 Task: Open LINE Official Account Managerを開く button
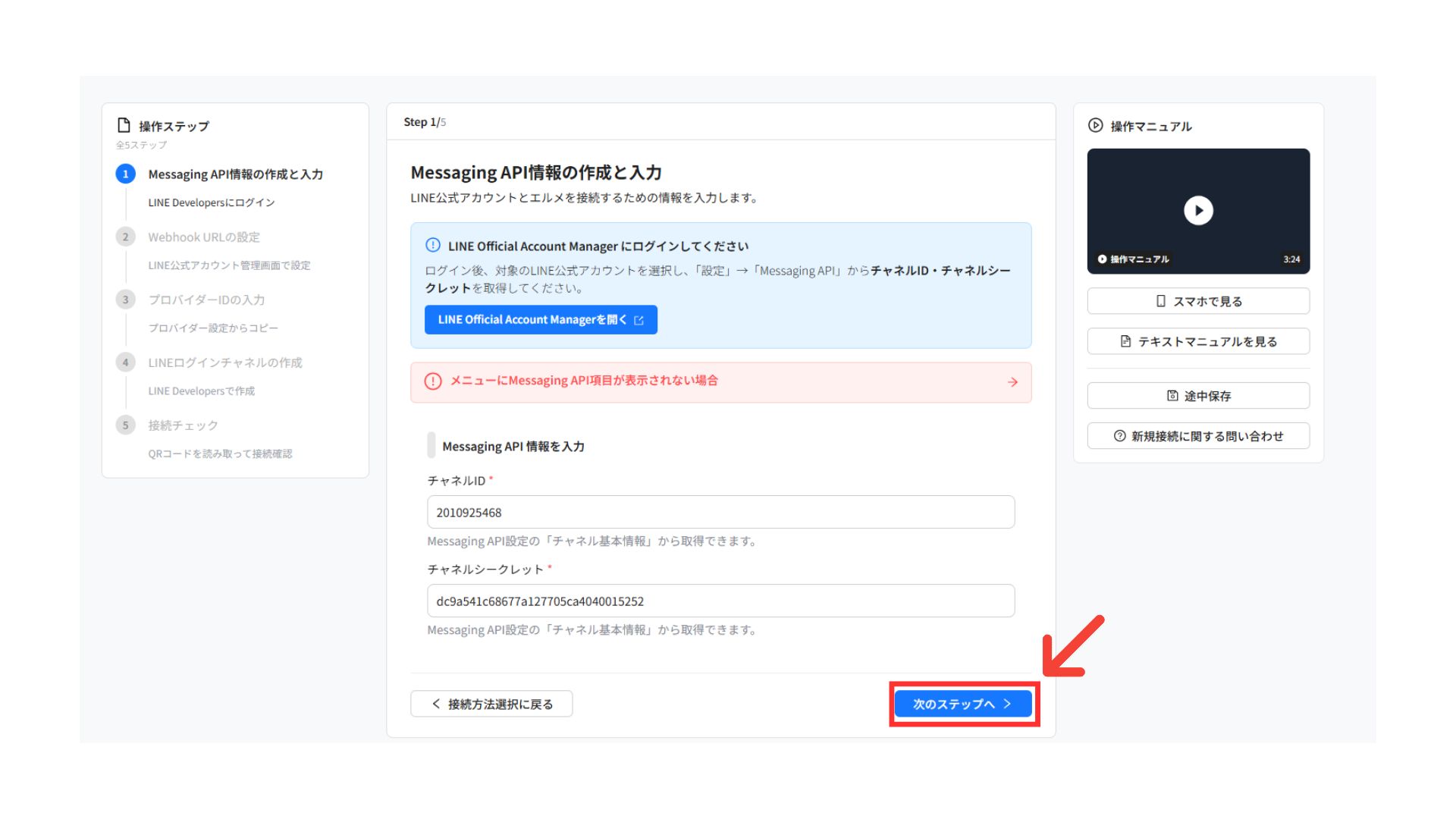[x=541, y=320]
